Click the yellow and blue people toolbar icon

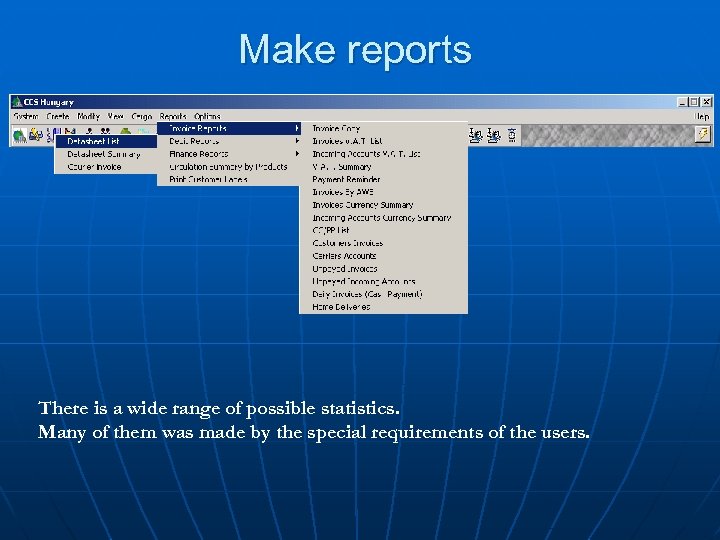pyautogui.click(x=35, y=135)
